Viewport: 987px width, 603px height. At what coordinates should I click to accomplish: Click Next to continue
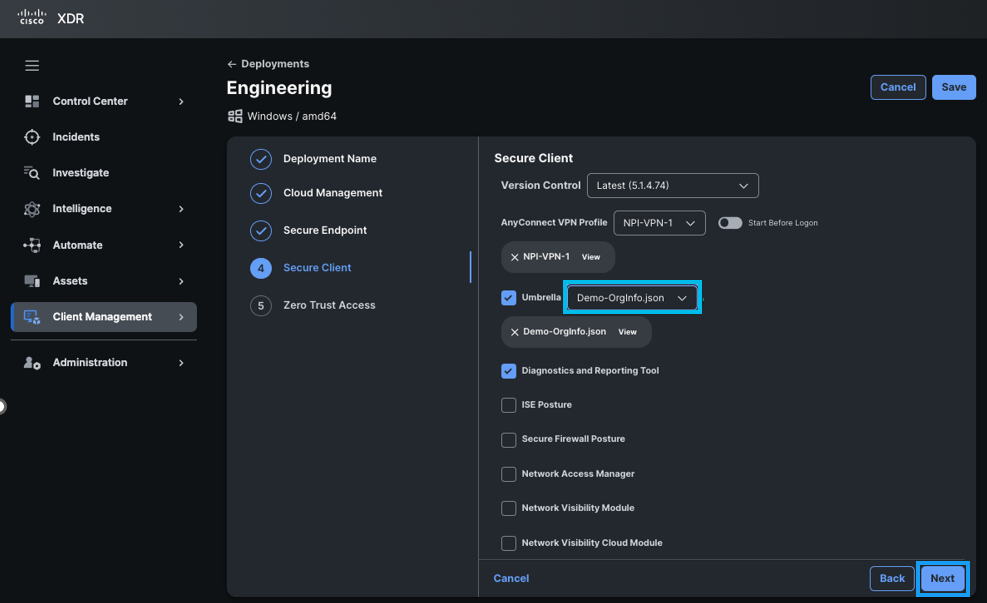[x=942, y=578]
